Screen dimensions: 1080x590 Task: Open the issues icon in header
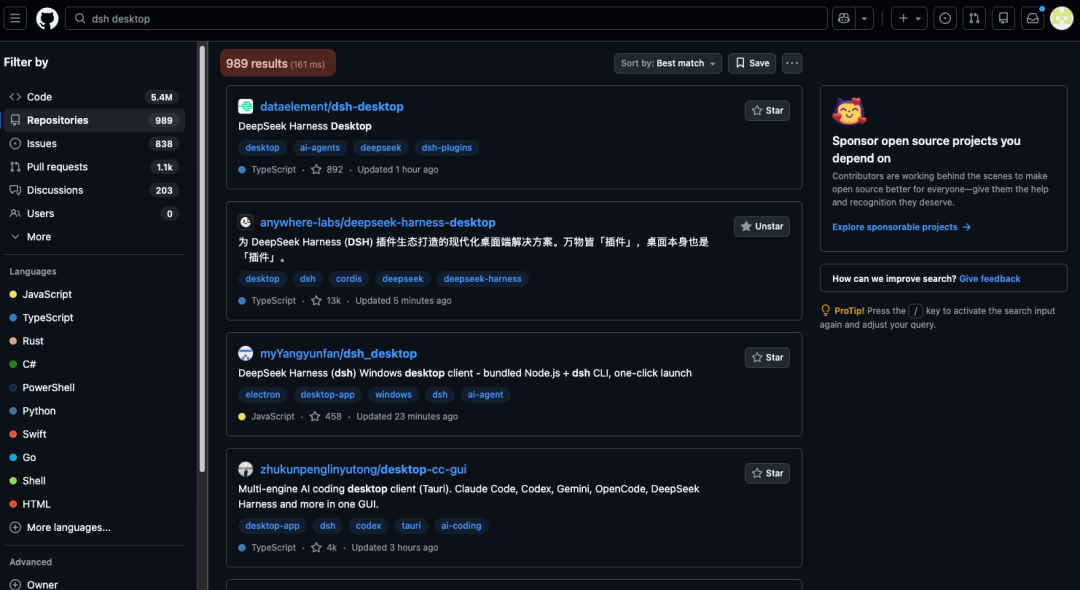tap(945, 19)
